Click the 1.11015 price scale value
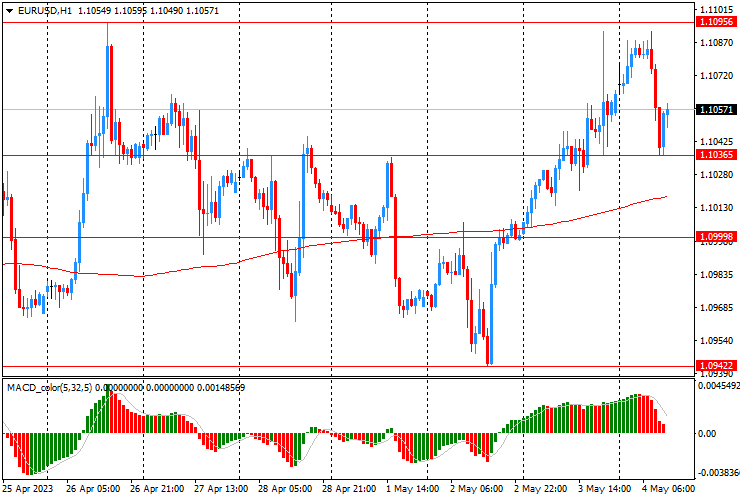Viewport: 740px width, 500px height. pos(717,9)
